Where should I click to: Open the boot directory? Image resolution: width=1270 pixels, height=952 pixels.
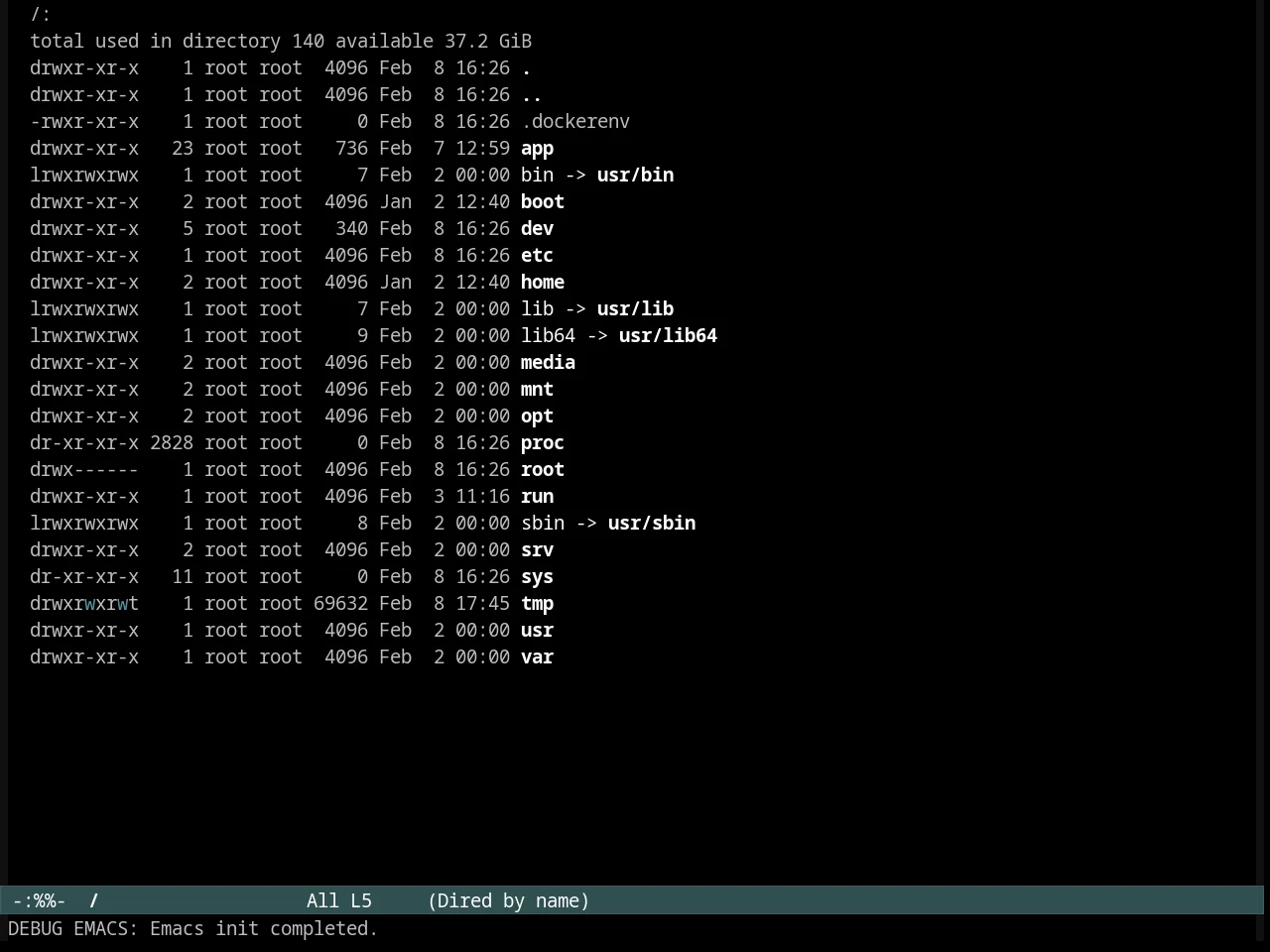coord(543,202)
